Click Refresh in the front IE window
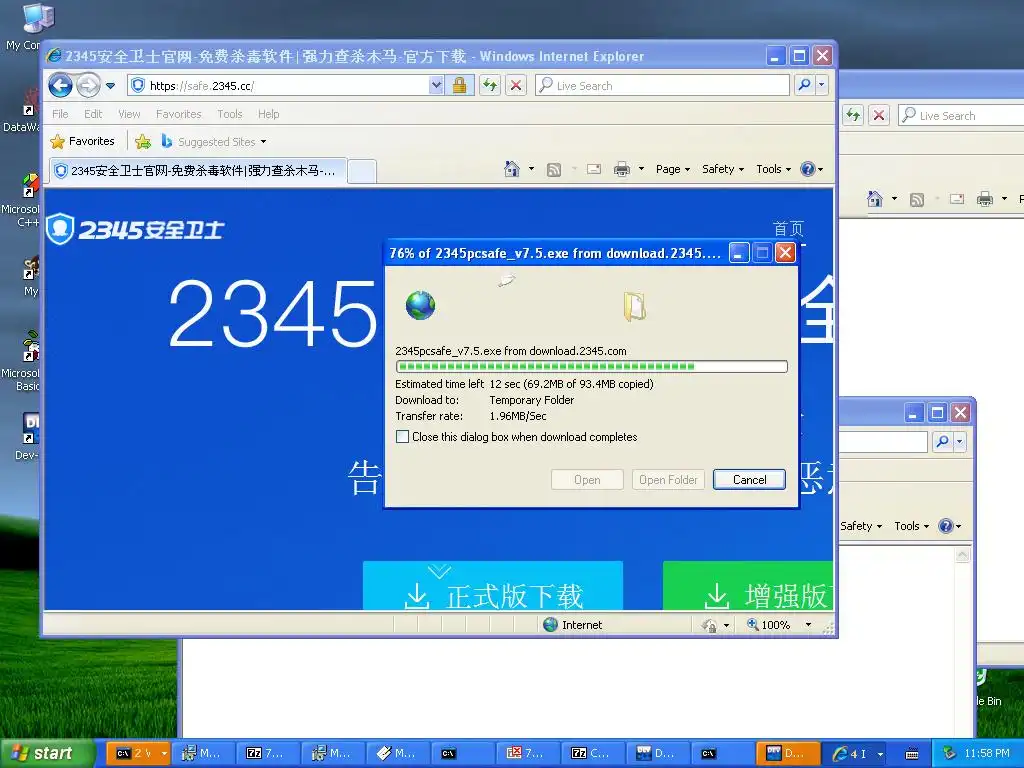The height and width of the screenshot is (768, 1024). [x=490, y=86]
